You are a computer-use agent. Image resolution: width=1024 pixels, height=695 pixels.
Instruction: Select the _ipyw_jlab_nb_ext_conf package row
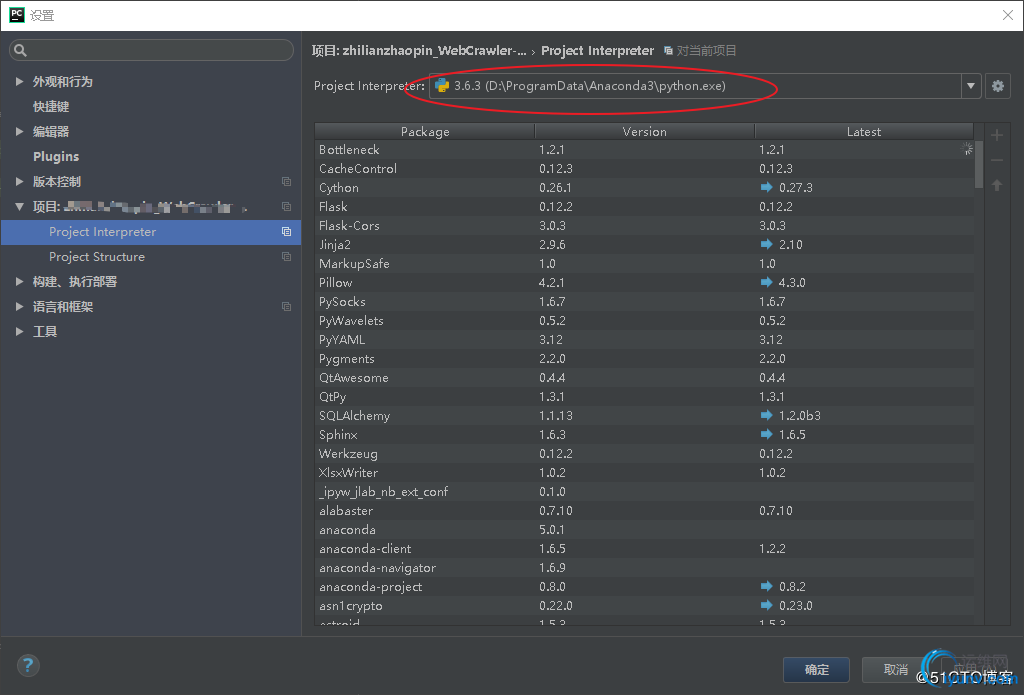644,491
